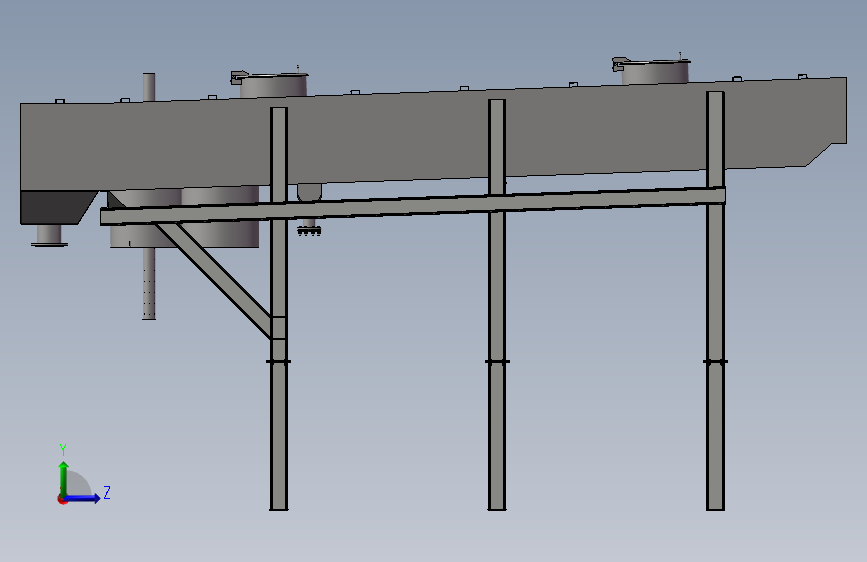Click the Z label of the triad
Viewport: 867px width, 562px height.
107,492
